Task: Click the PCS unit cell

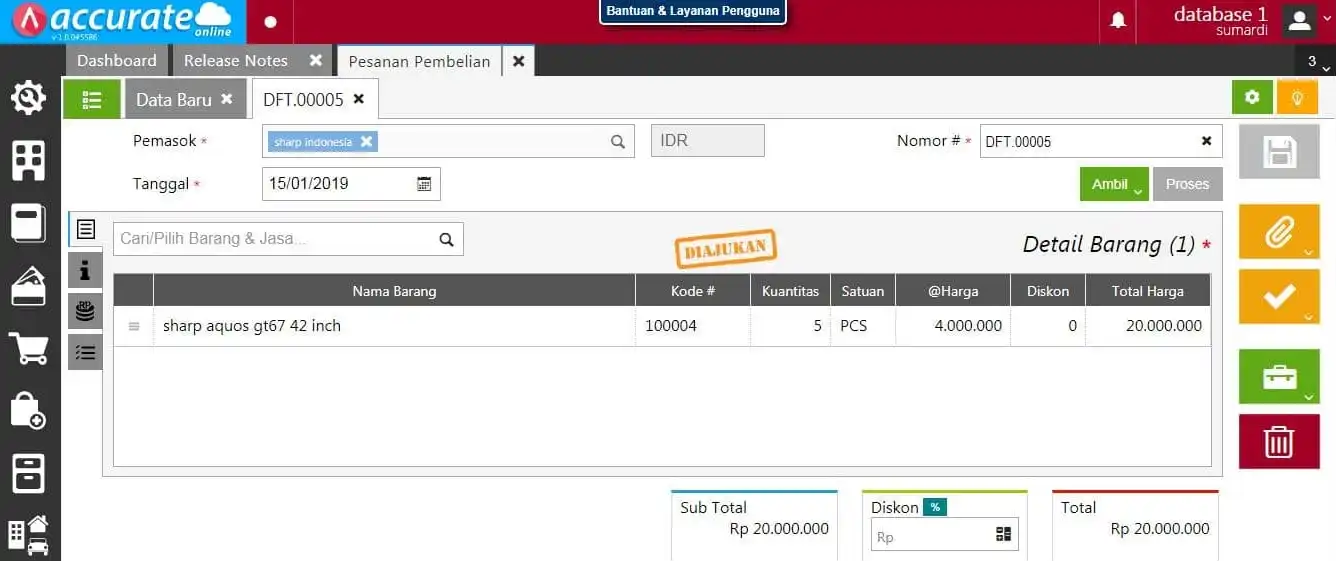Action: (862, 326)
